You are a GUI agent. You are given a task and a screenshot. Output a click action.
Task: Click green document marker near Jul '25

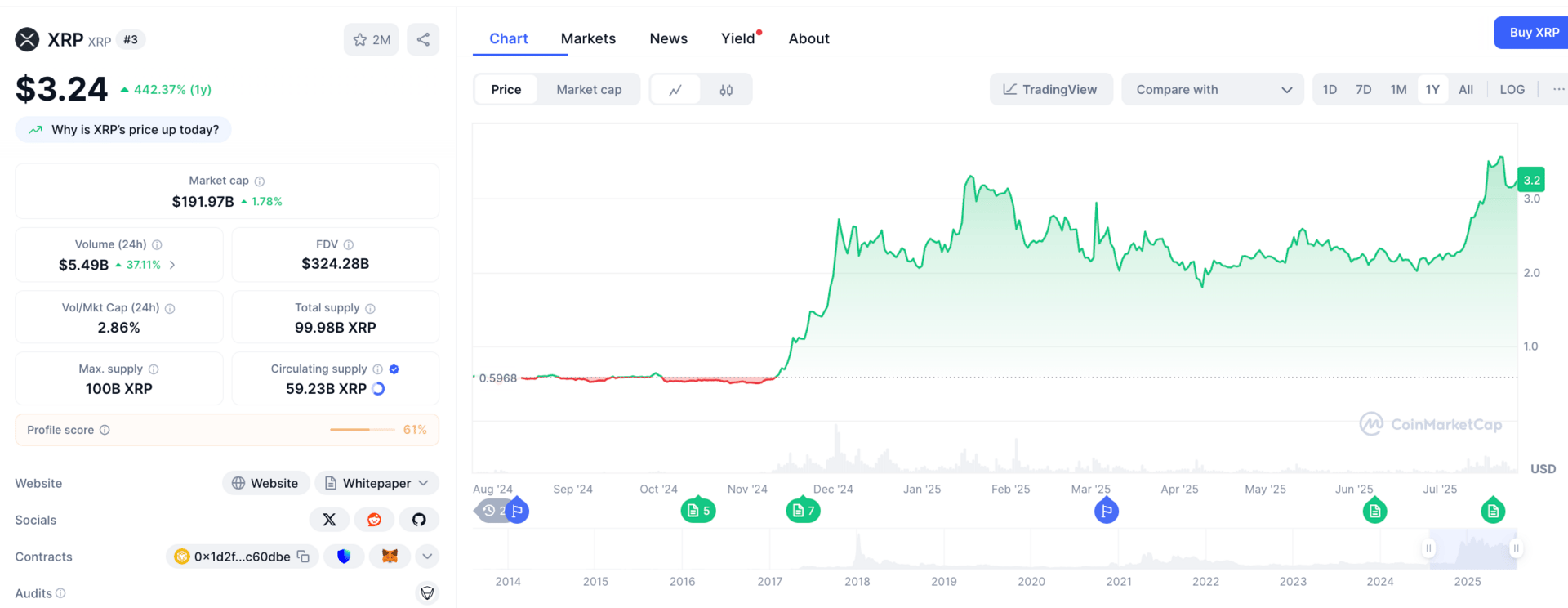(x=1493, y=511)
